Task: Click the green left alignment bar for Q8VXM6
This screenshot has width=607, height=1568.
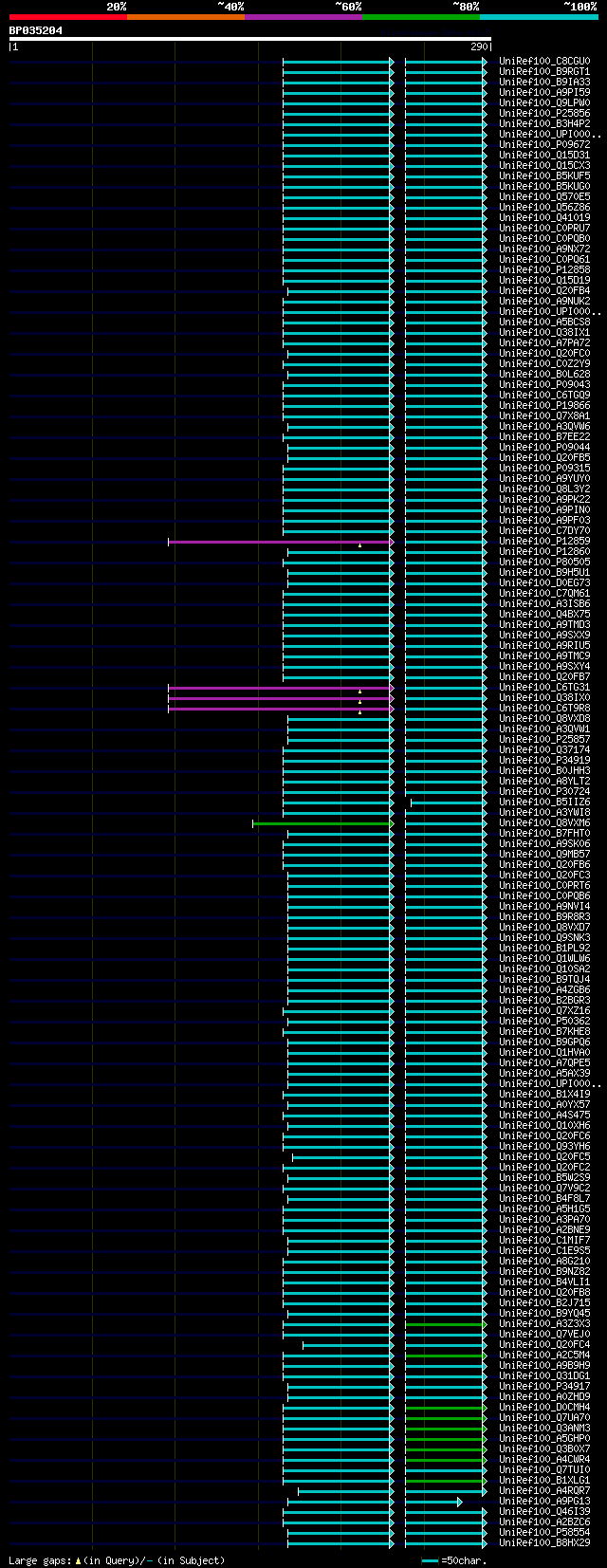Action: [x=322, y=824]
